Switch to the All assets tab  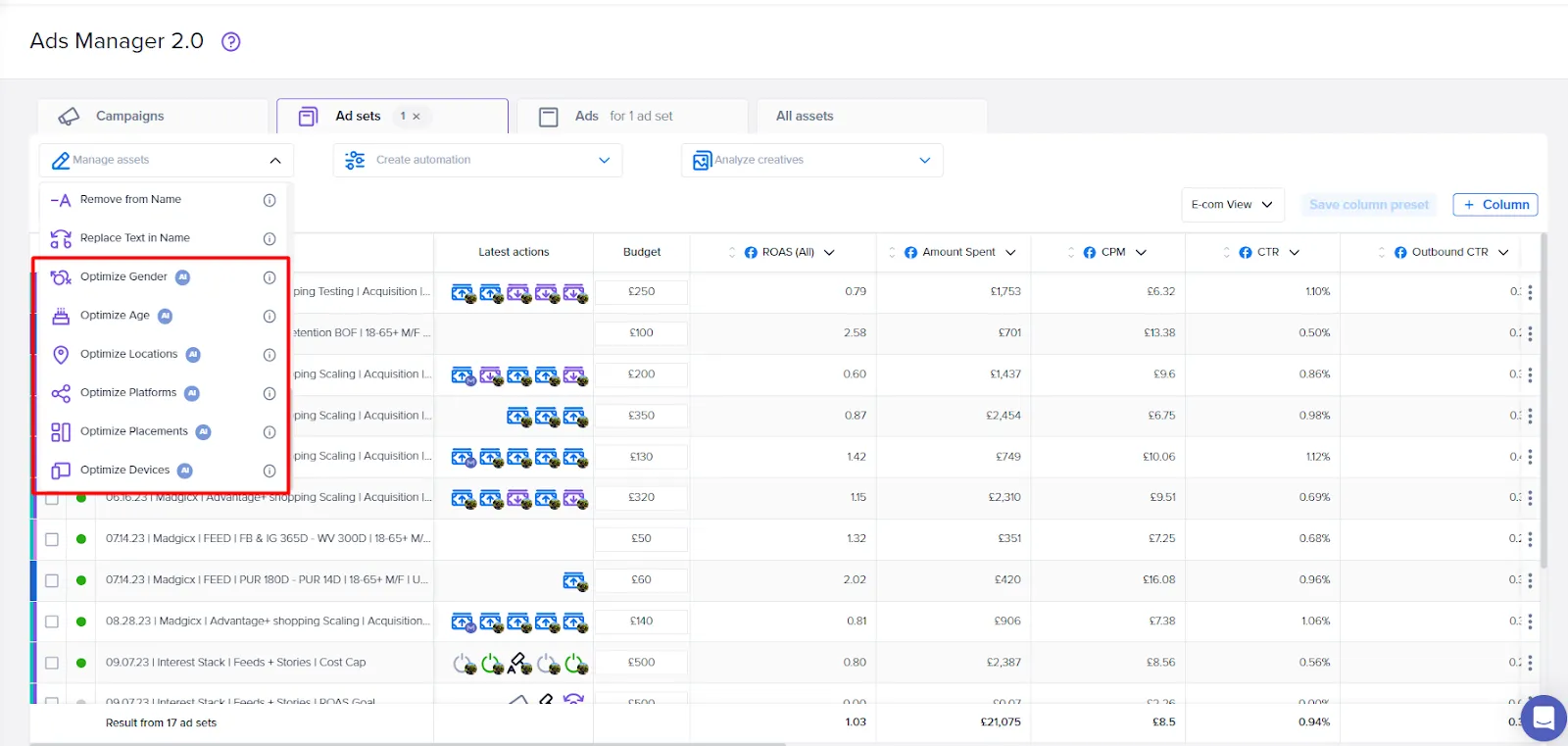[x=871, y=117]
